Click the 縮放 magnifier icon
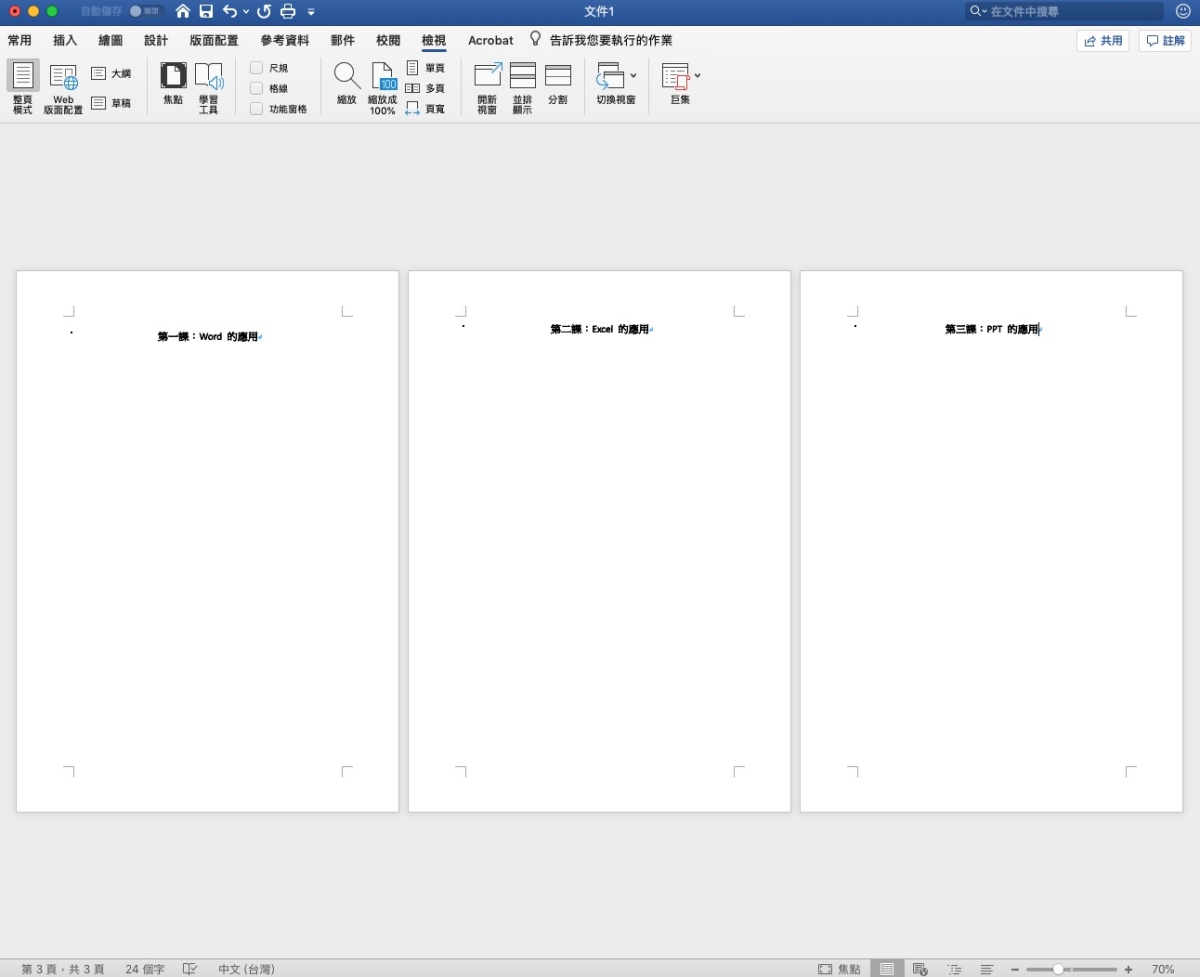This screenshot has height=977, width=1200. coord(347,77)
